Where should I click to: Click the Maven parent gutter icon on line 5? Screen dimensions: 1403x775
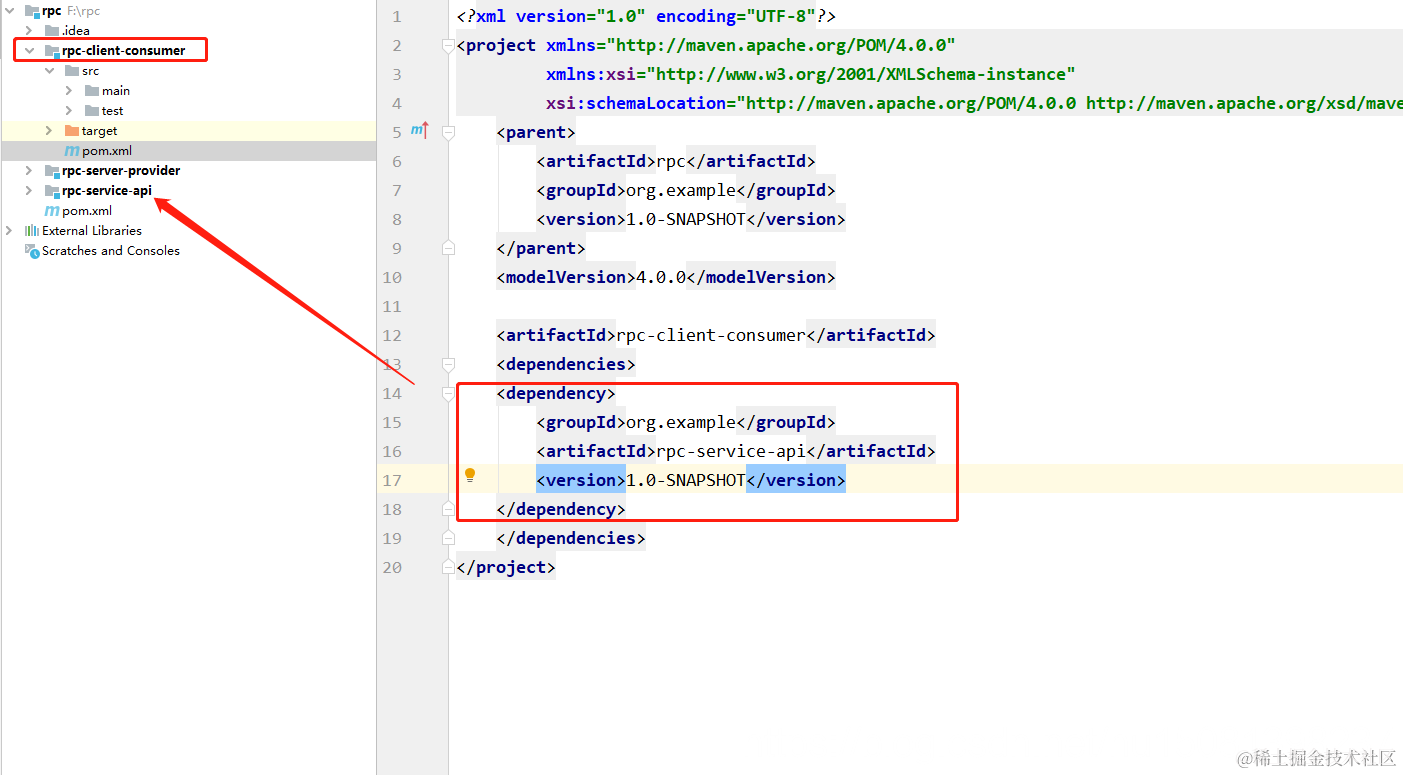pyautogui.click(x=420, y=130)
